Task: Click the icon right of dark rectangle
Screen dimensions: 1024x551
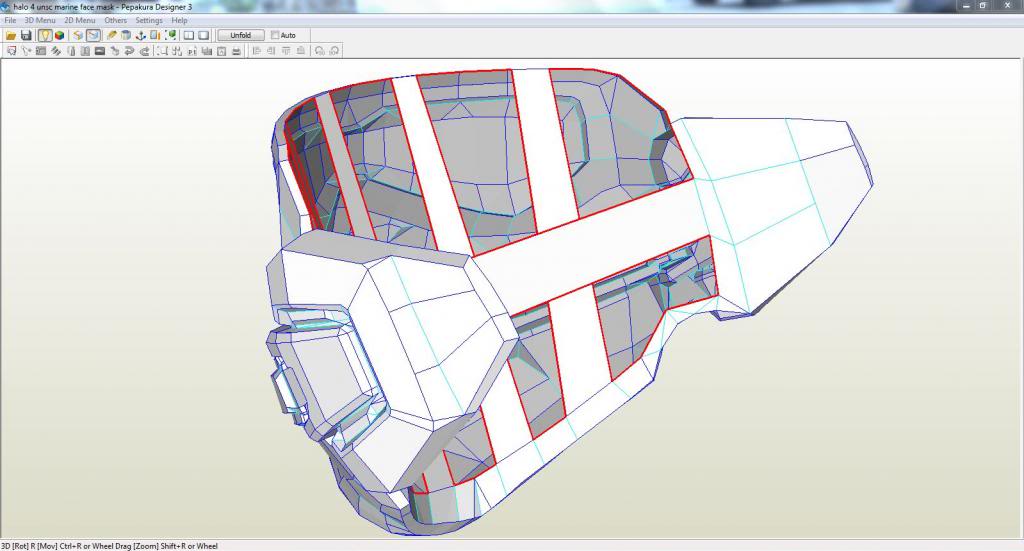Action: tap(114, 51)
